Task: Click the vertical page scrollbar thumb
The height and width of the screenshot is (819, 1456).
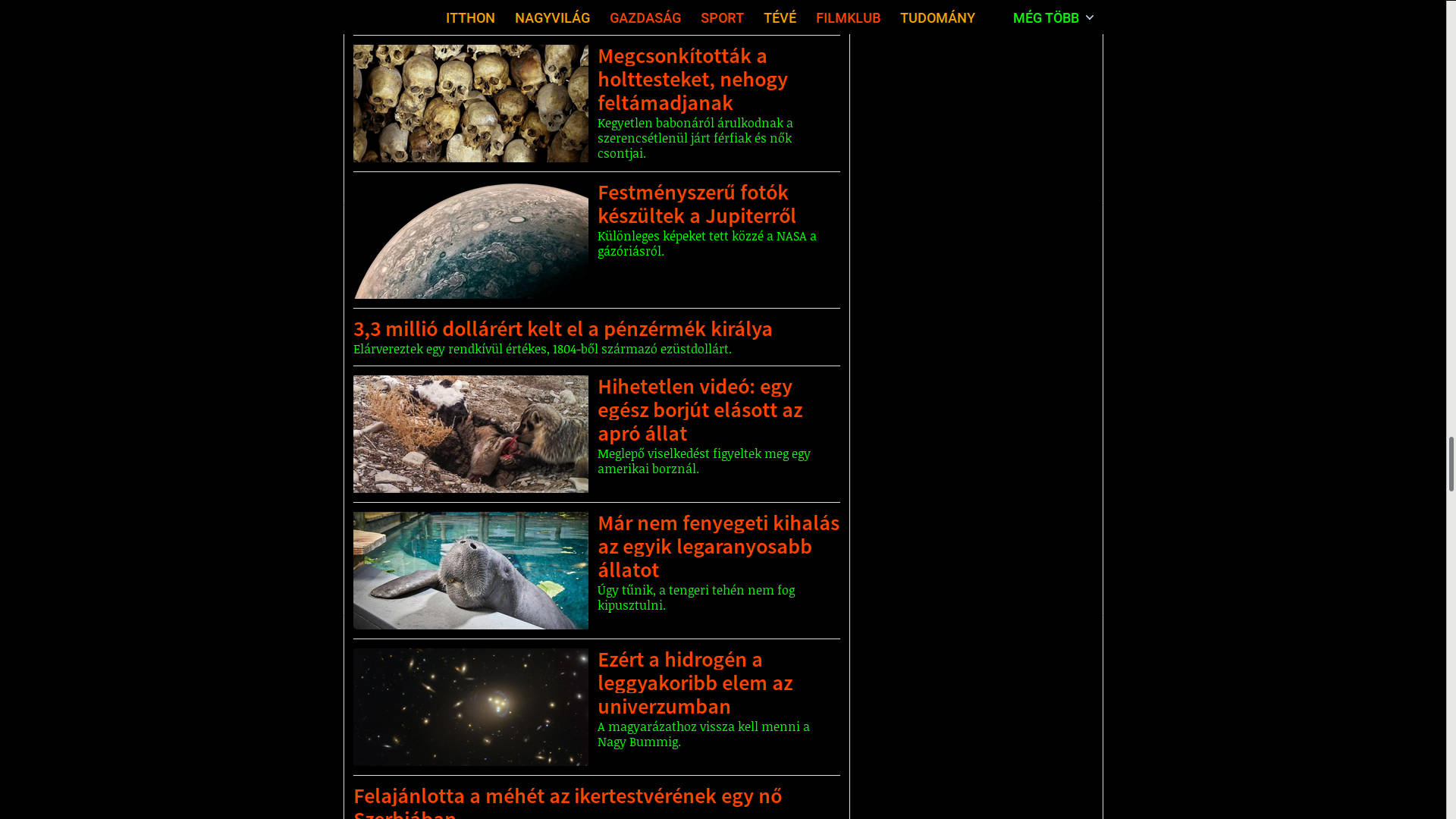Action: coord(1451,464)
